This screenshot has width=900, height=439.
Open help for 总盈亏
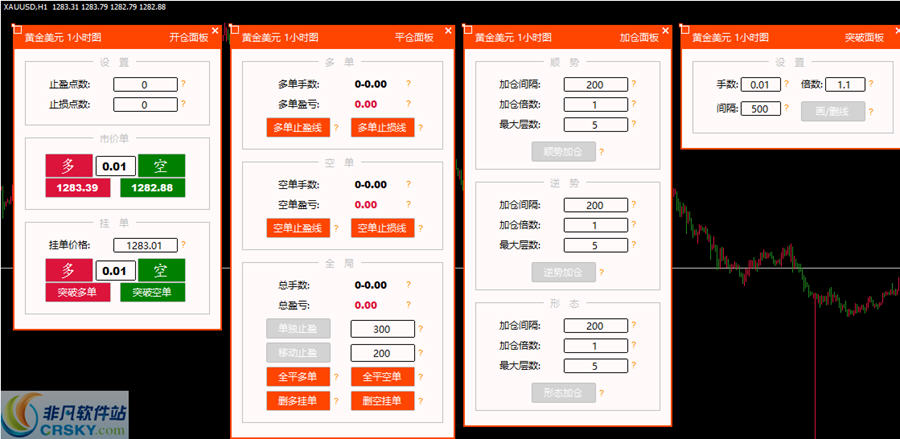pos(409,305)
